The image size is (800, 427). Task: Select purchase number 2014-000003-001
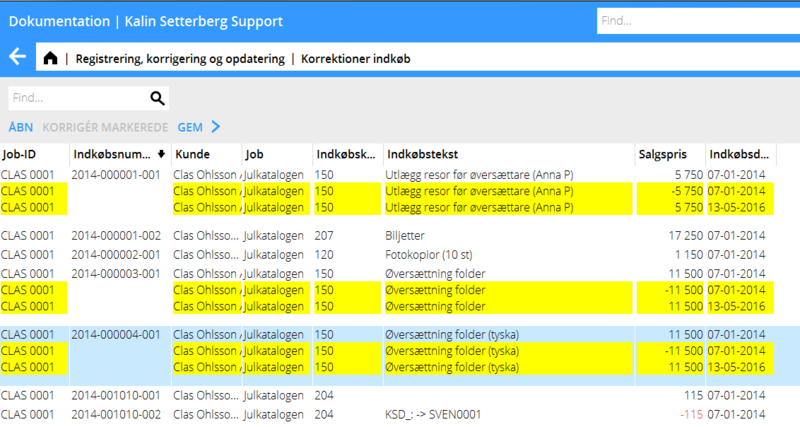click(x=116, y=274)
